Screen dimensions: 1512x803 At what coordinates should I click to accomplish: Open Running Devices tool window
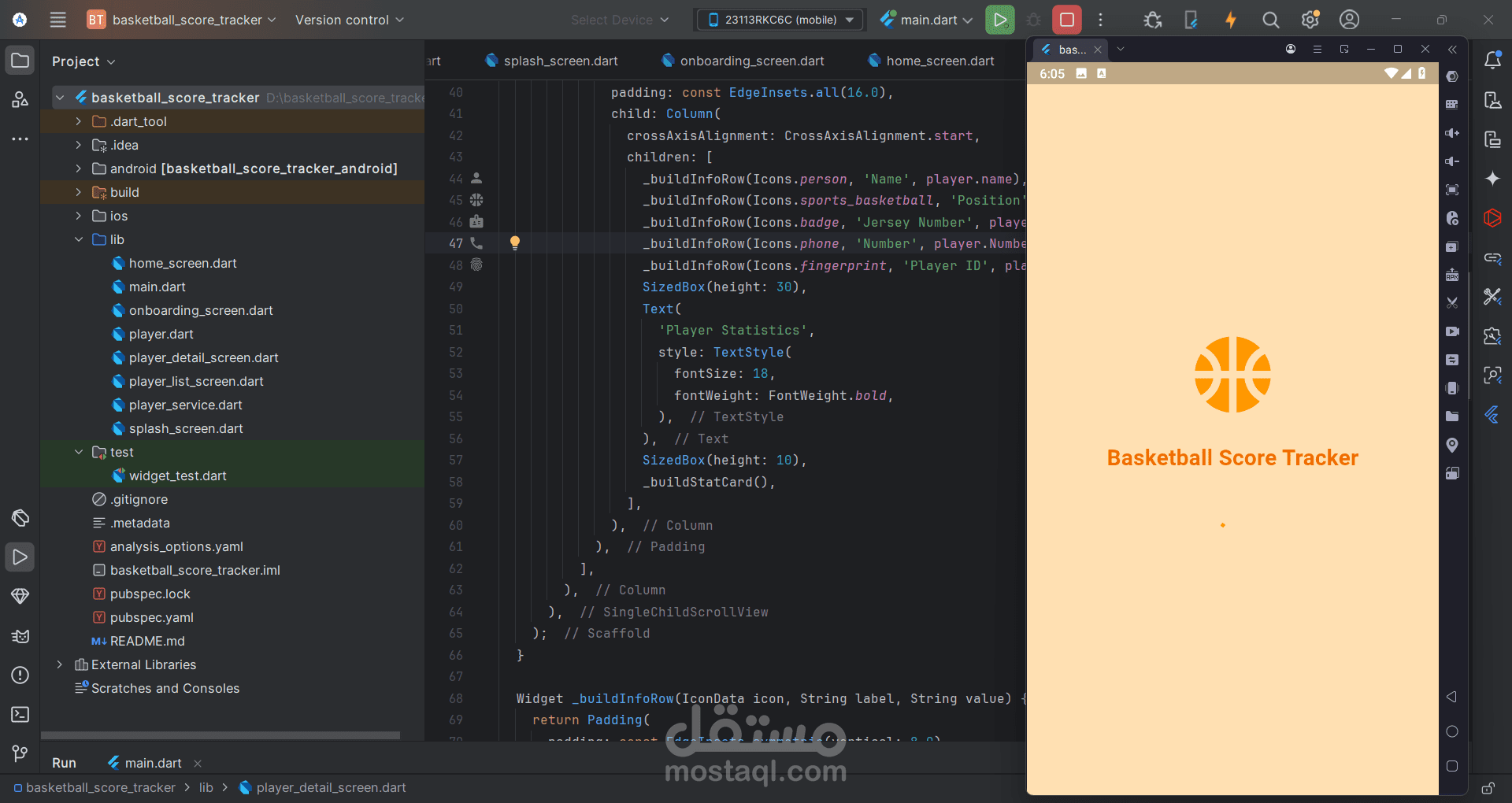1492,139
